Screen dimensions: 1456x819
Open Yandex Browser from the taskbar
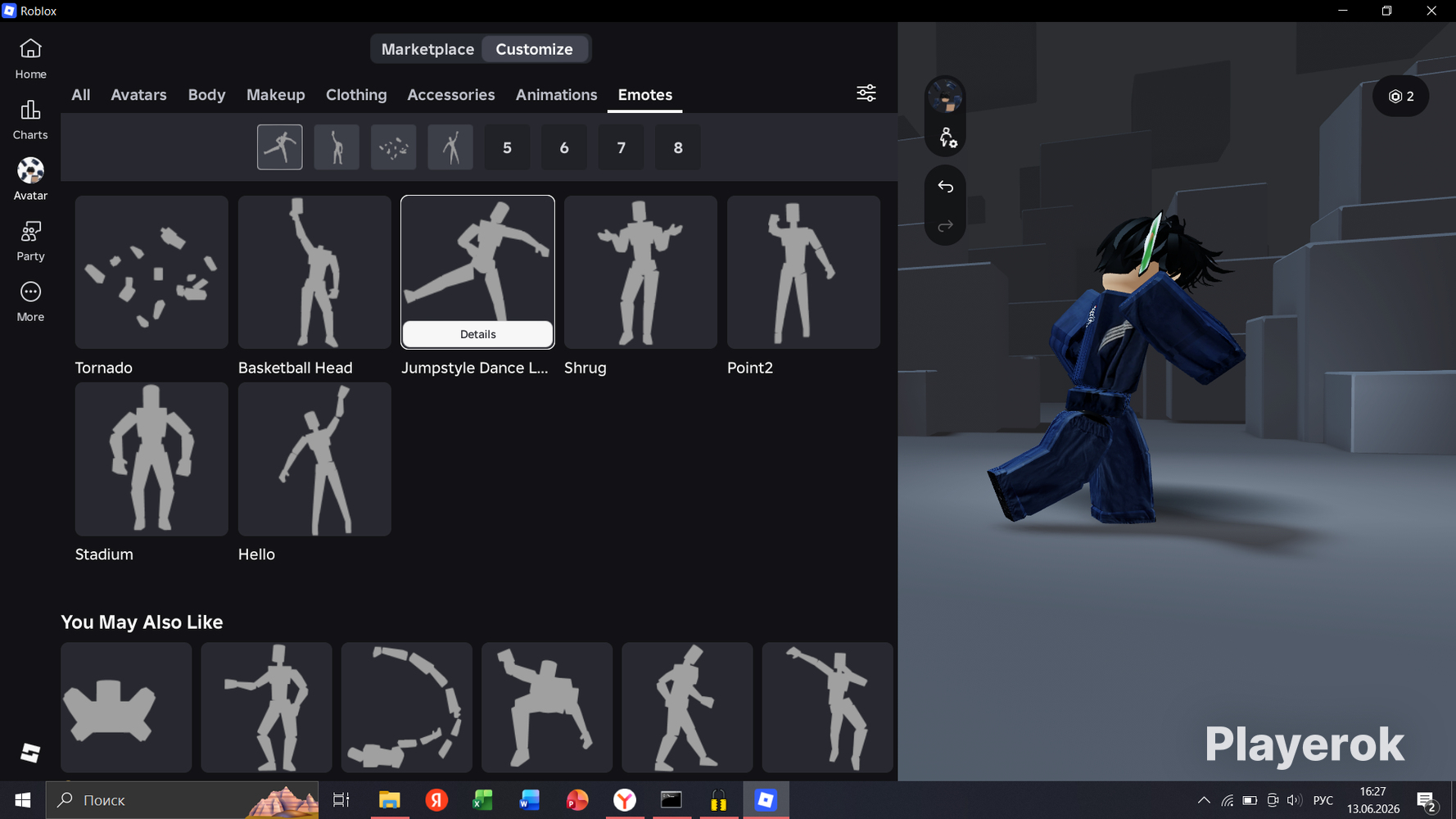(x=625, y=800)
